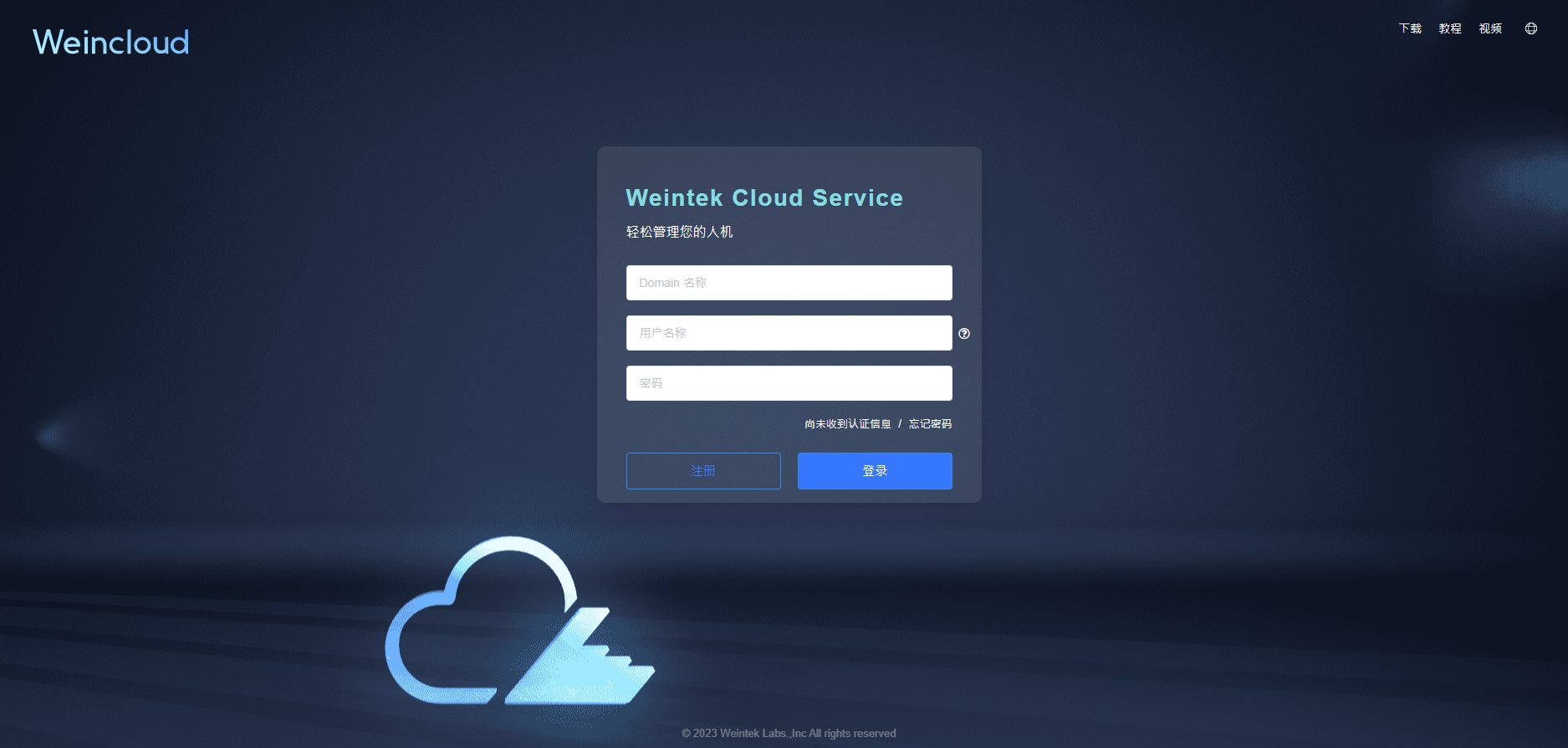
Task: Click the Weincloud logo
Action: click(111, 42)
